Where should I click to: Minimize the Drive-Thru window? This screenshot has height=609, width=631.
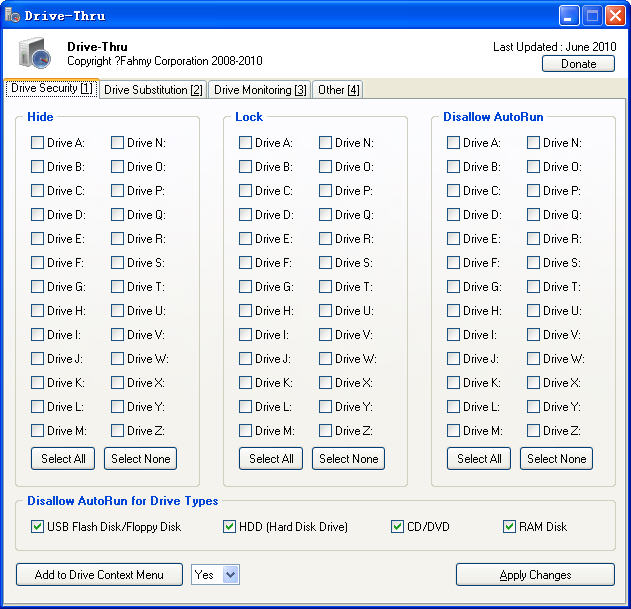point(569,15)
